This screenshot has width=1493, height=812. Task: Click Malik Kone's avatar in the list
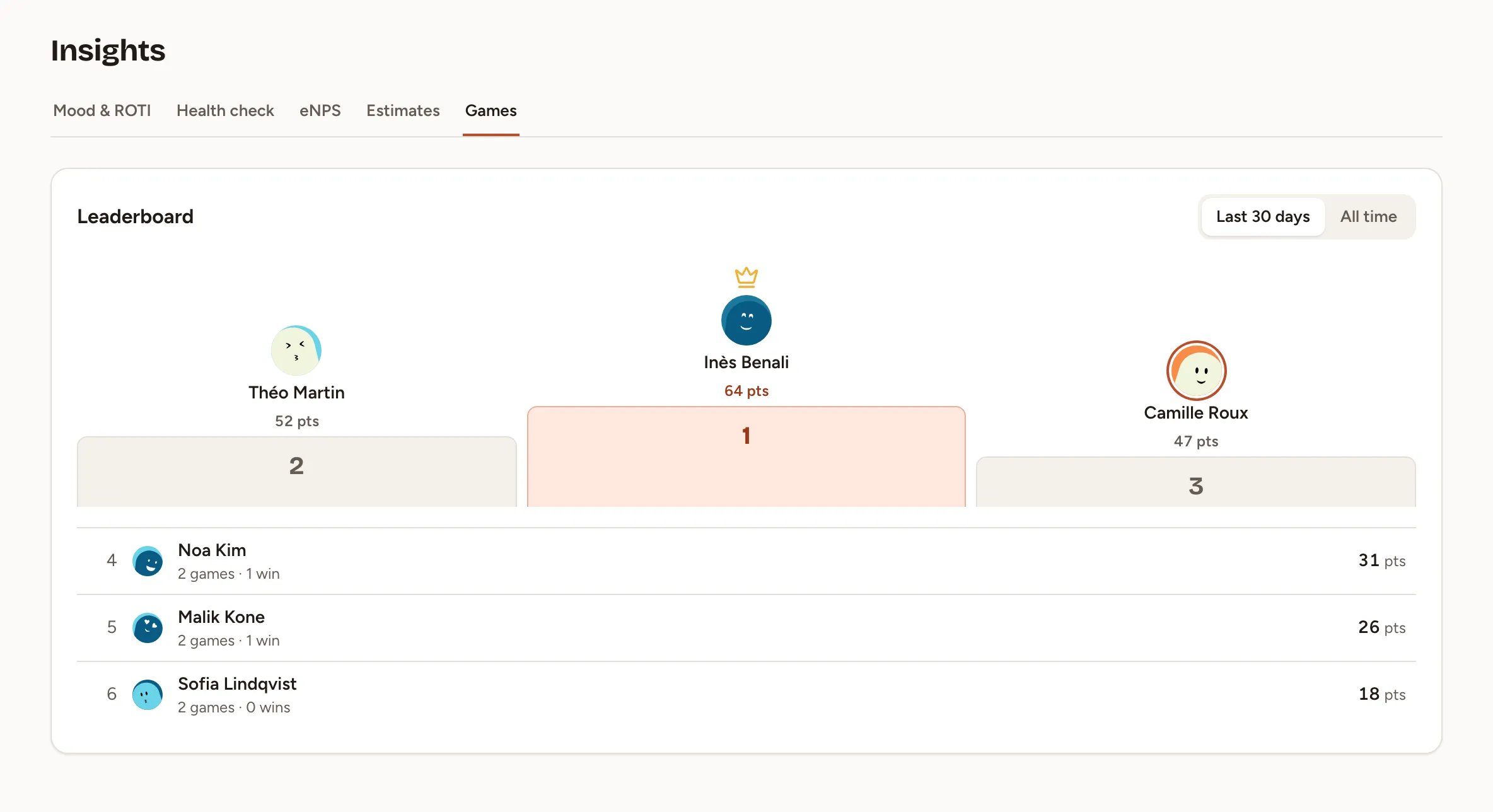[148, 628]
